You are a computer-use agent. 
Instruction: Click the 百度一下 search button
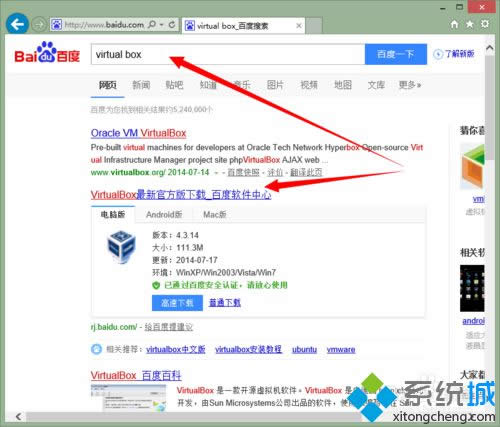point(396,54)
